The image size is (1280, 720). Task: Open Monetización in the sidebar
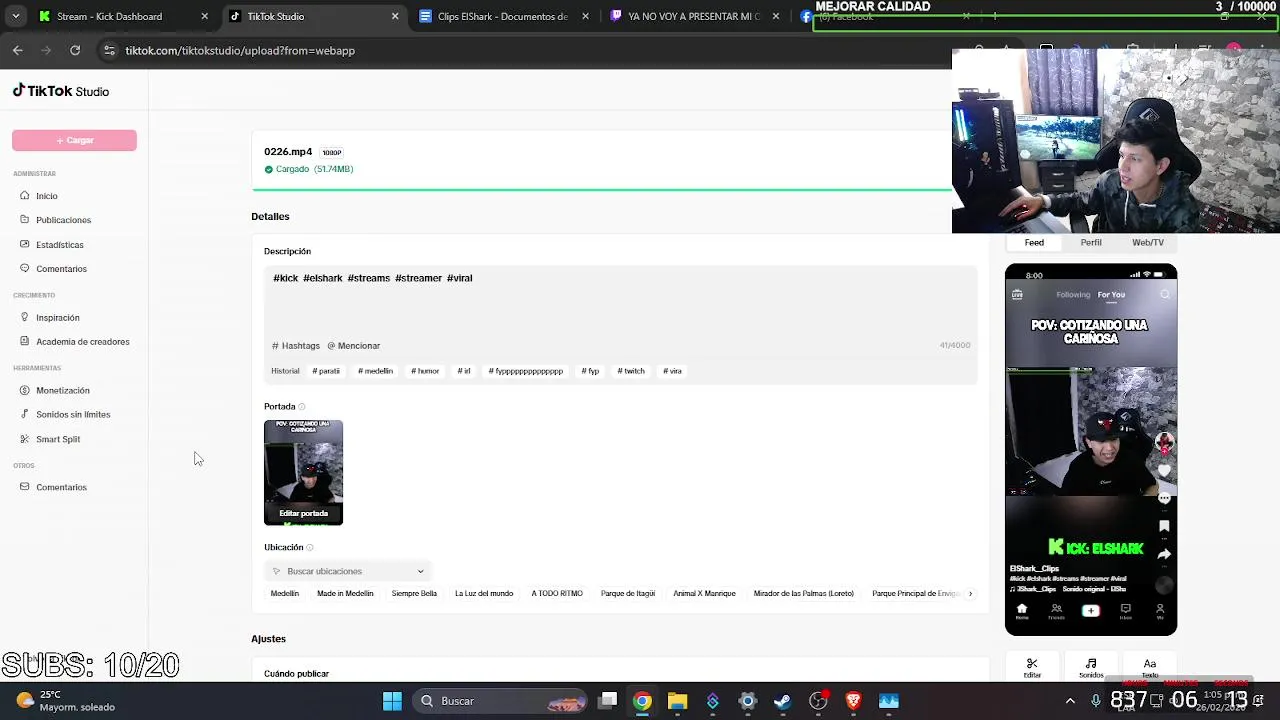62,391
